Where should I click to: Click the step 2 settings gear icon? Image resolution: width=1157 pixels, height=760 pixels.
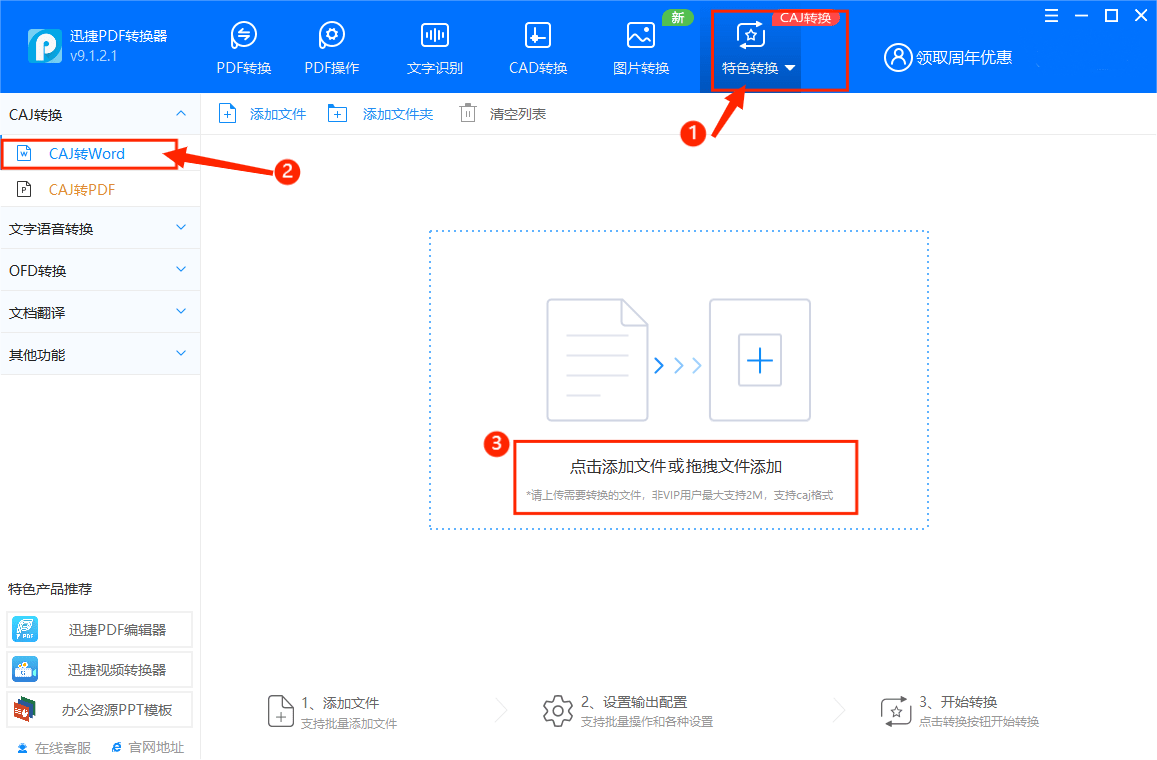coord(558,711)
